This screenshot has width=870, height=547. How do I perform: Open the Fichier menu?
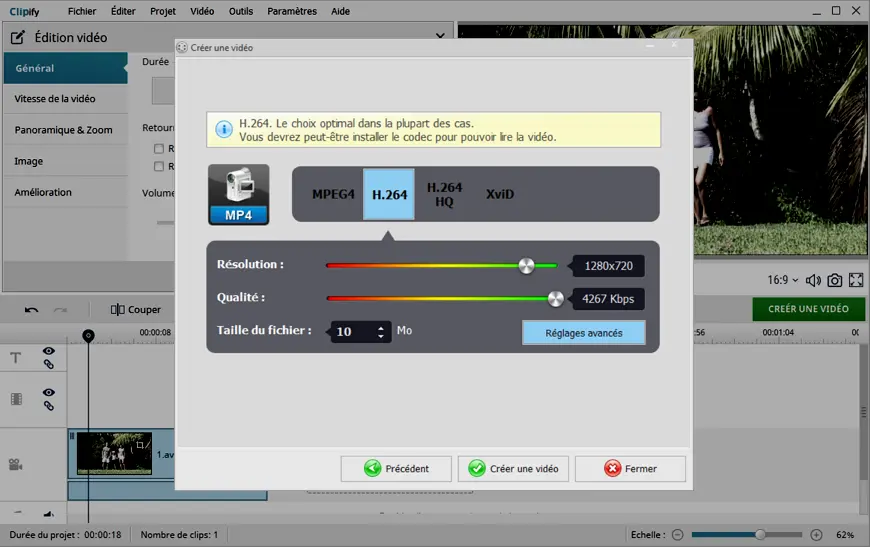click(82, 11)
